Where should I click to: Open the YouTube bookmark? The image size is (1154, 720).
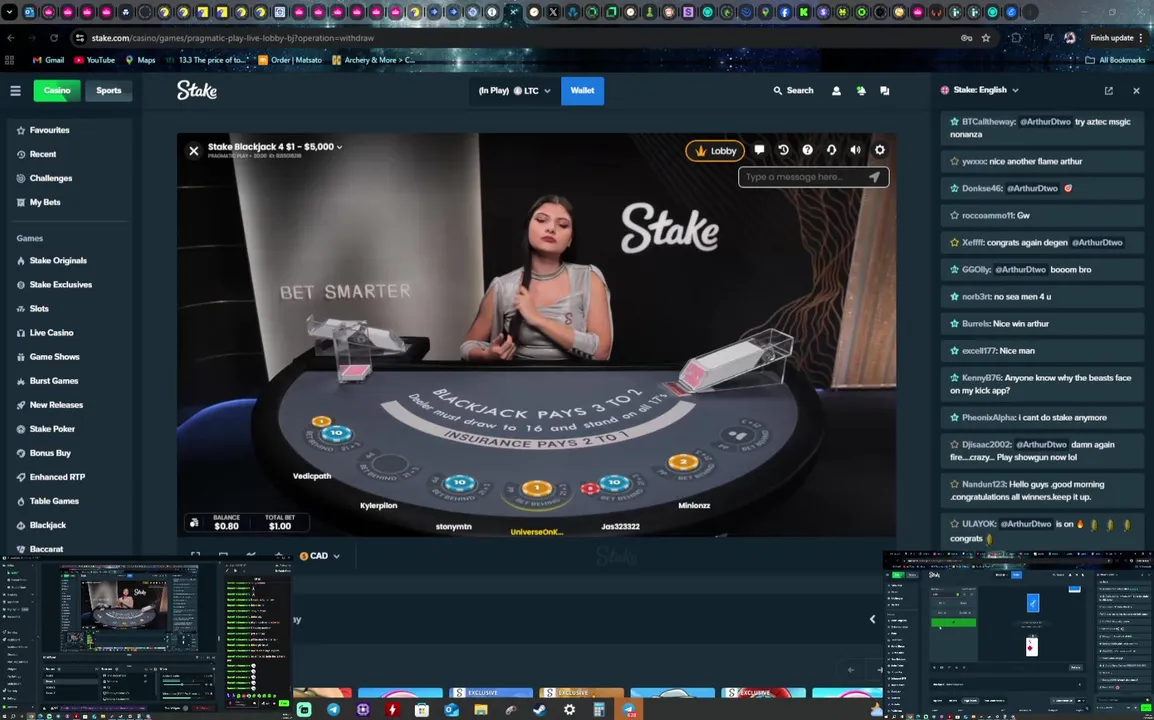(94, 60)
